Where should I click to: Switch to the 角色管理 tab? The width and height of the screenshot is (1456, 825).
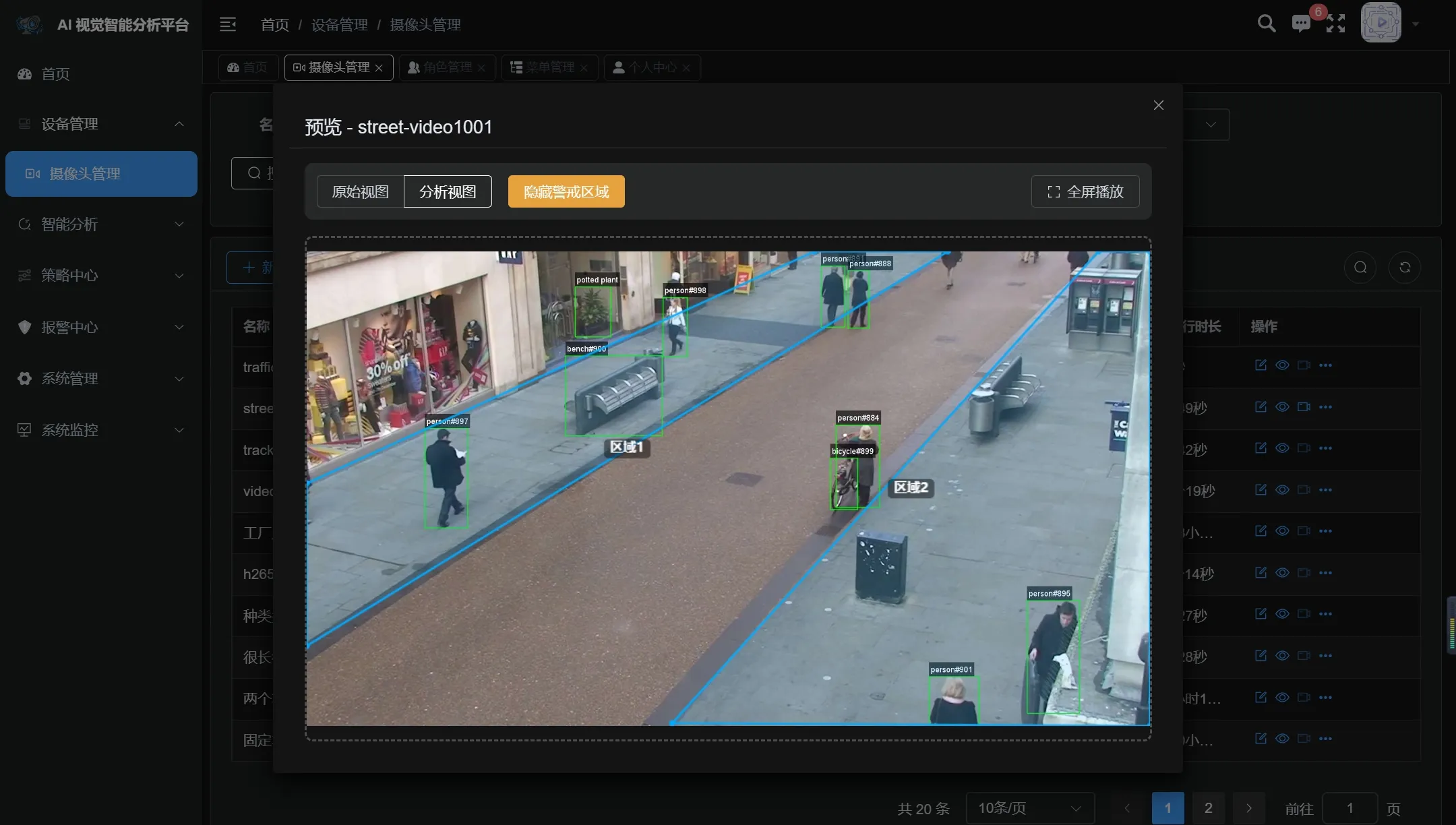pyautogui.click(x=447, y=67)
